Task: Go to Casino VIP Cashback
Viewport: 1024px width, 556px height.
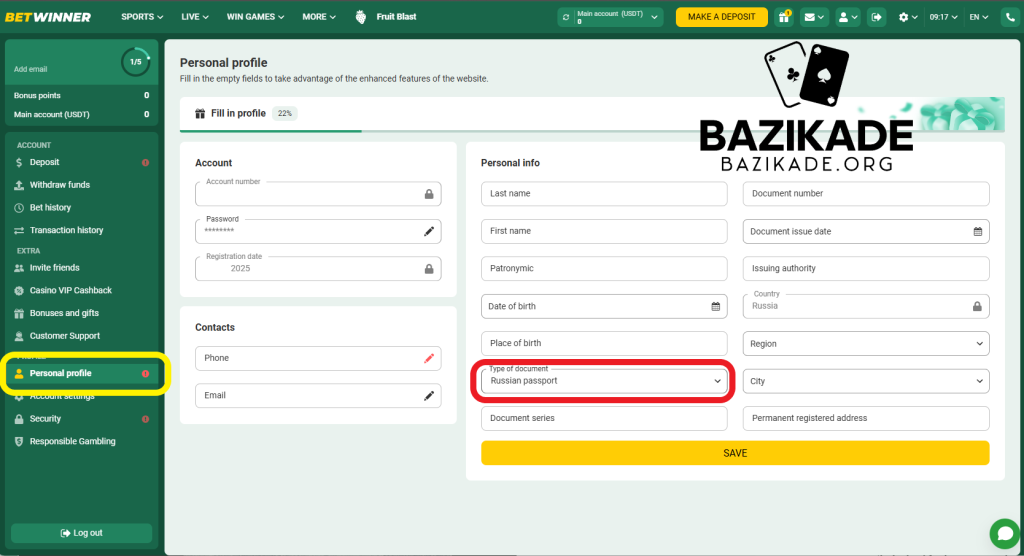Action: (x=81, y=291)
